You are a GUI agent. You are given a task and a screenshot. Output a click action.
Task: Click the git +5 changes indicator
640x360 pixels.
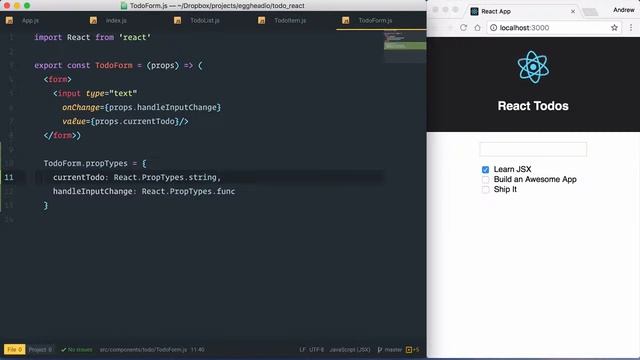point(413,349)
